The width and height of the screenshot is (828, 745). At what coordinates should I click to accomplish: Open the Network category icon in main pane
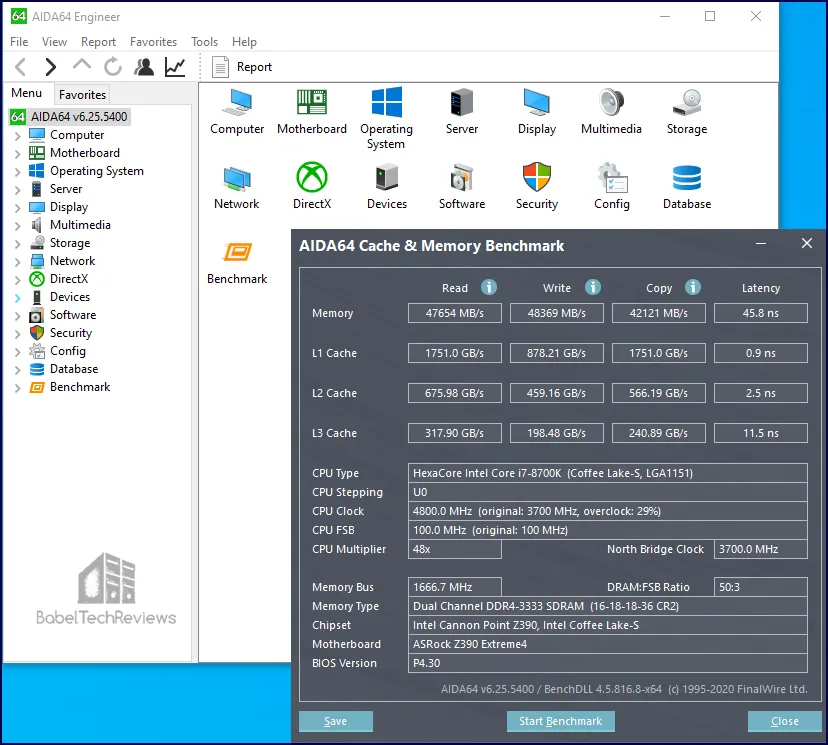[237, 178]
